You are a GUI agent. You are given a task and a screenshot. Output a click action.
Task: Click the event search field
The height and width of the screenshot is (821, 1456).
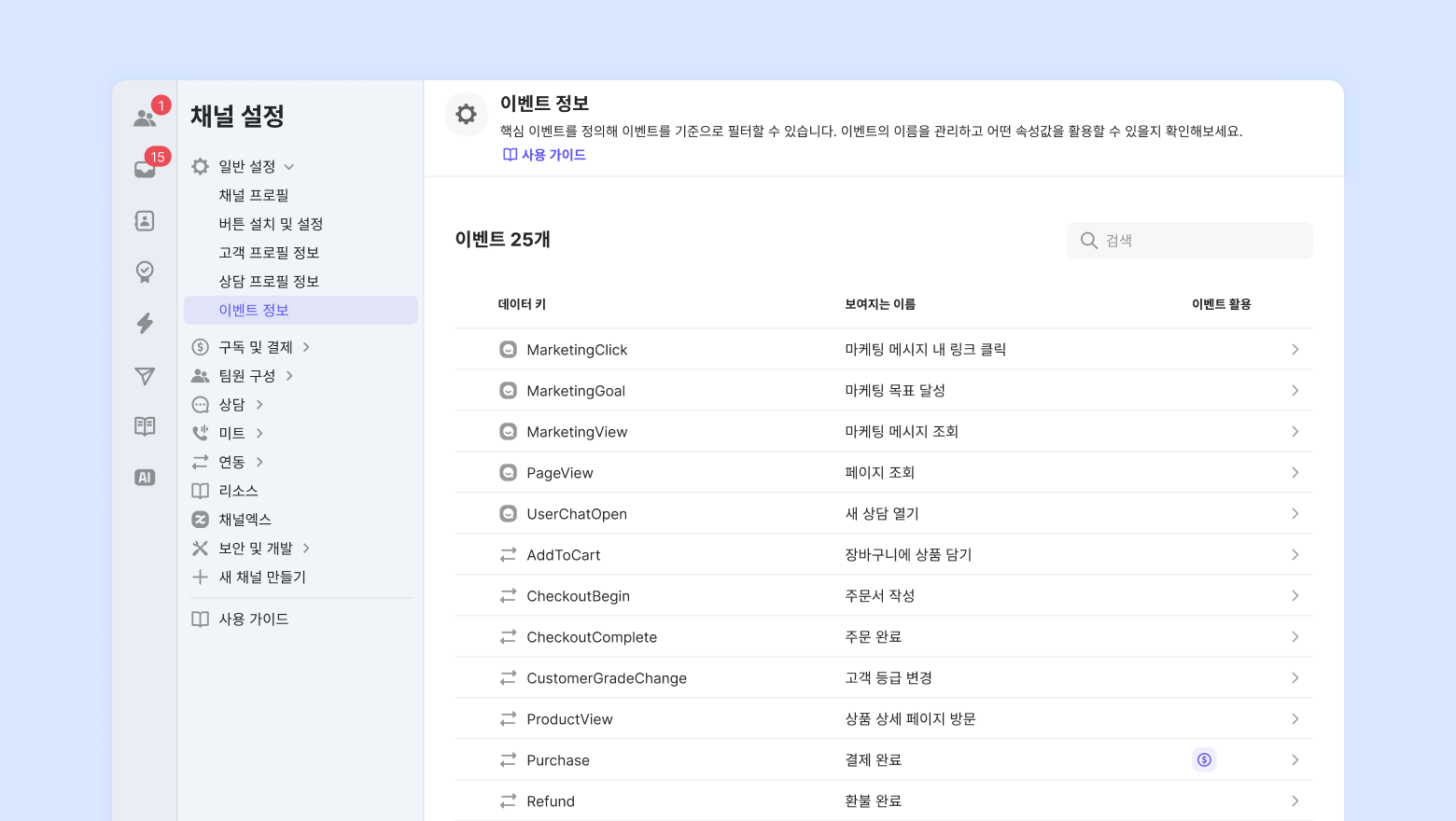(x=1190, y=241)
